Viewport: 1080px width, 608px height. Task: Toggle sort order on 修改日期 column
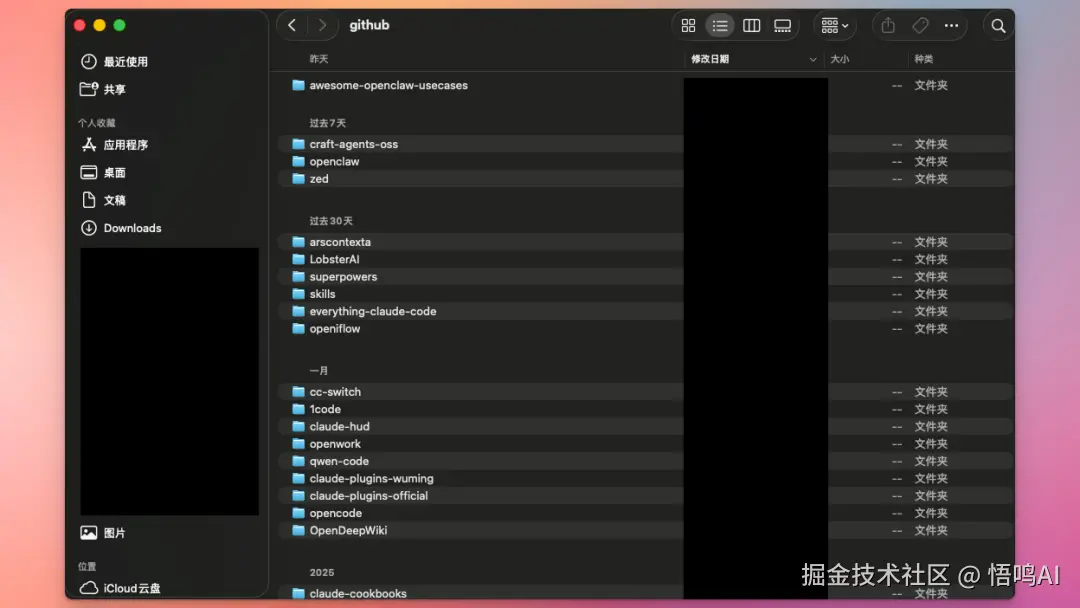click(755, 59)
